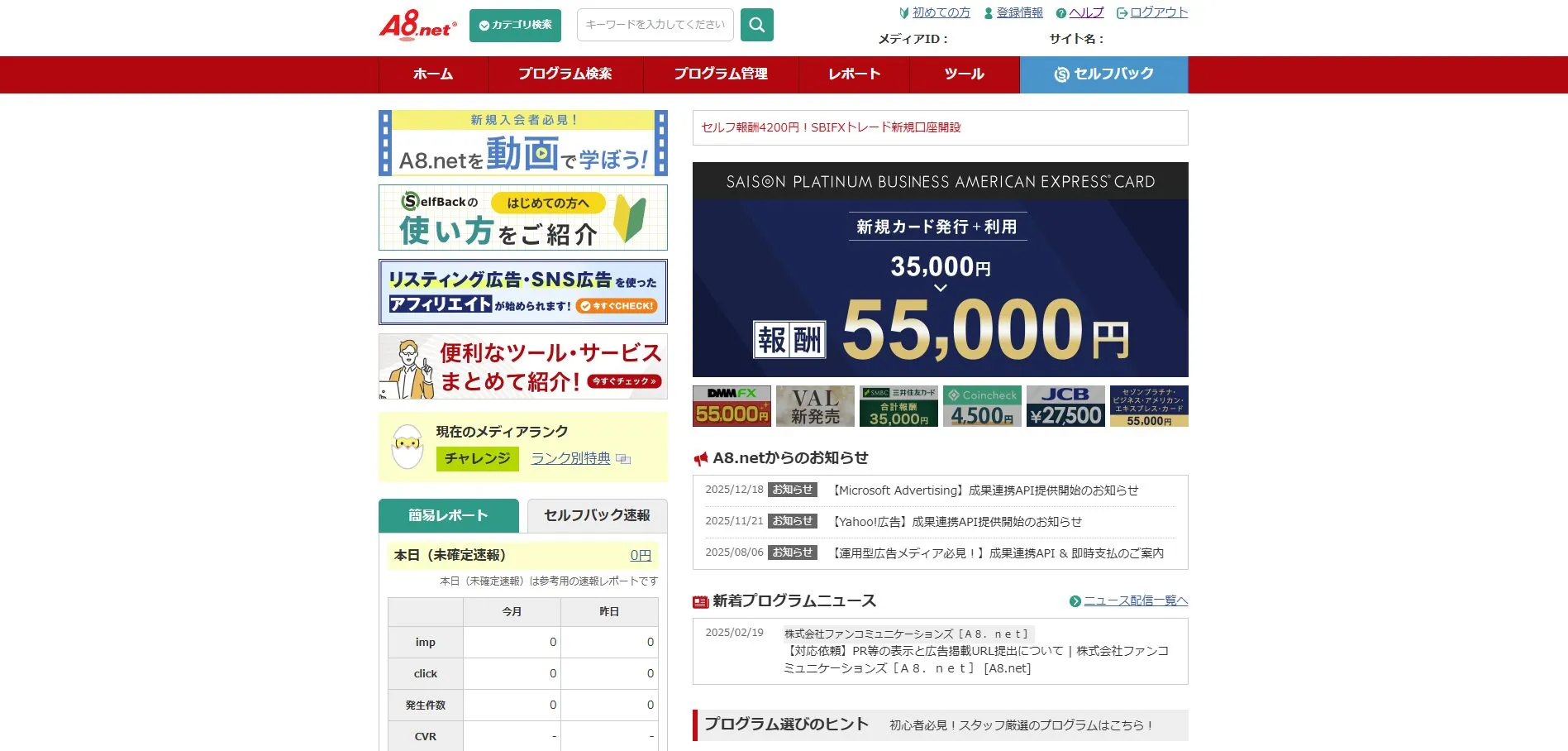Viewport: 1568px width, 751px height.
Task: Click the imp row label
Action: [x=426, y=643]
